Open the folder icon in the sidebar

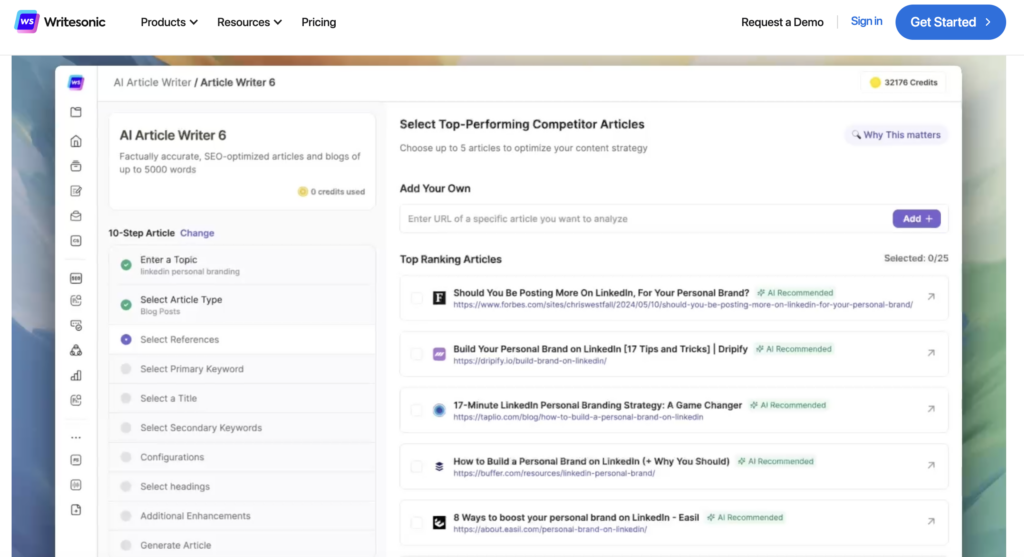point(76,112)
